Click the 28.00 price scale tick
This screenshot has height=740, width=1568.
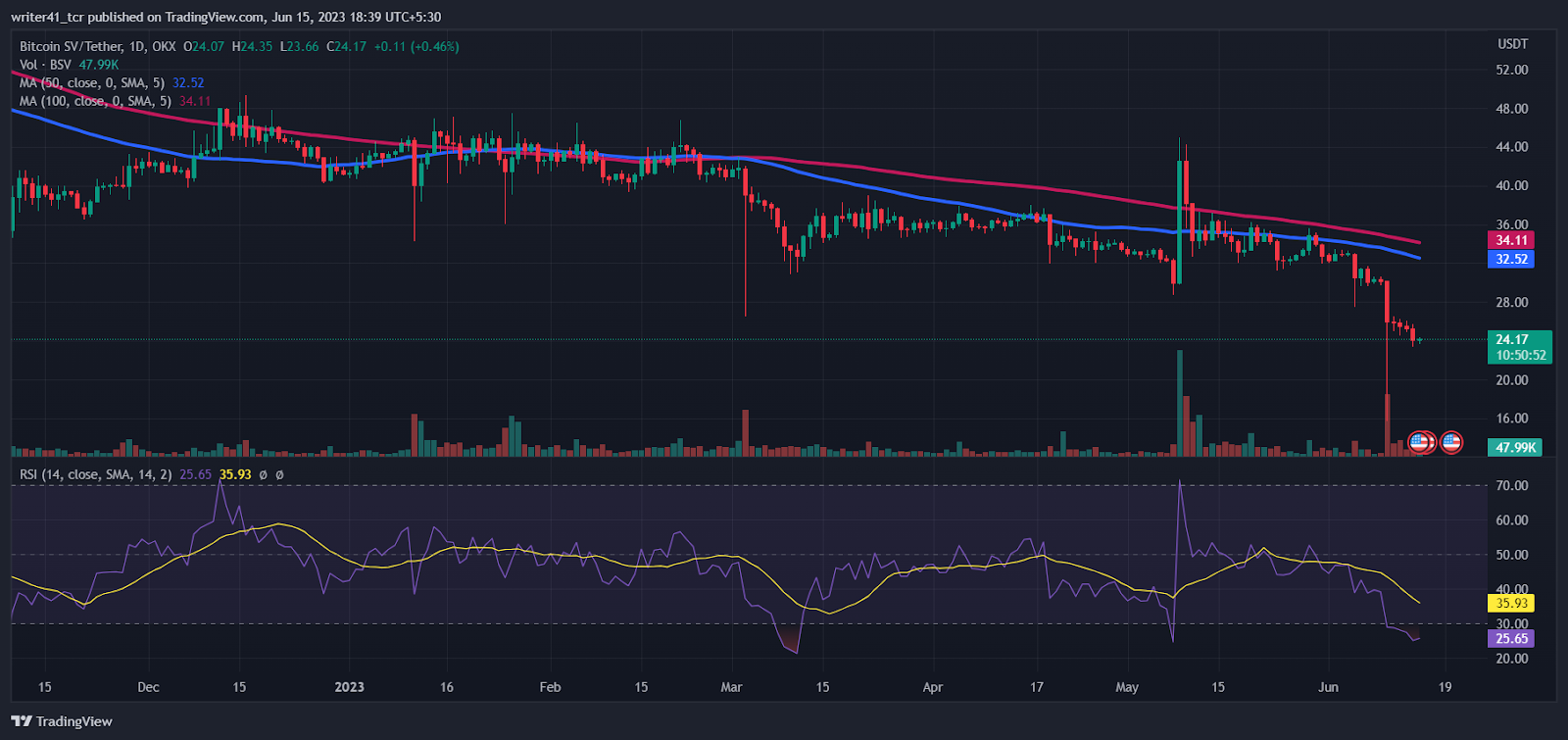(x=1512, y=303)
